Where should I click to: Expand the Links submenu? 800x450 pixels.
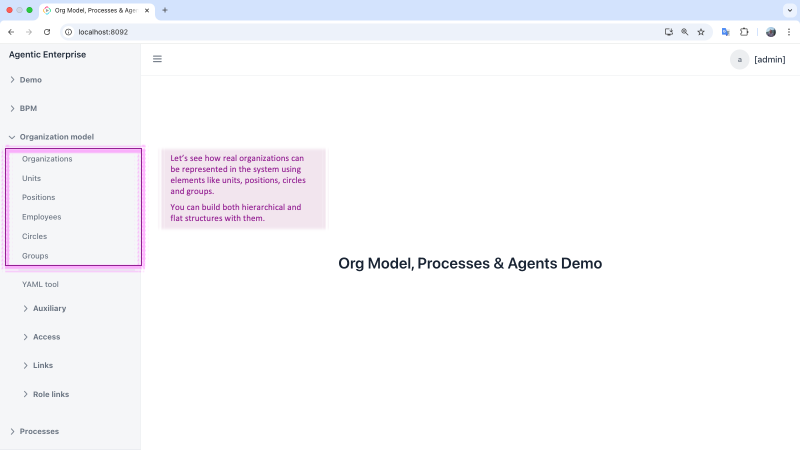(38, 365)
